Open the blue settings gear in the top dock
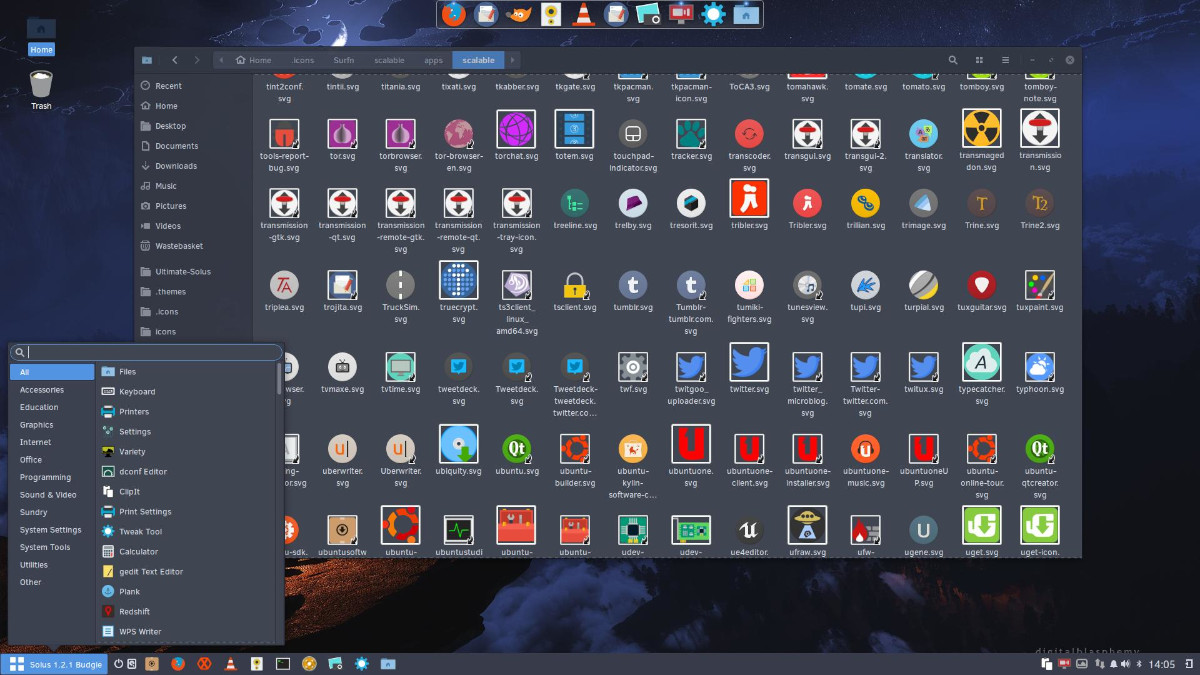Image resolution: width=1200 pixels, height=675 pixels. 714,14
